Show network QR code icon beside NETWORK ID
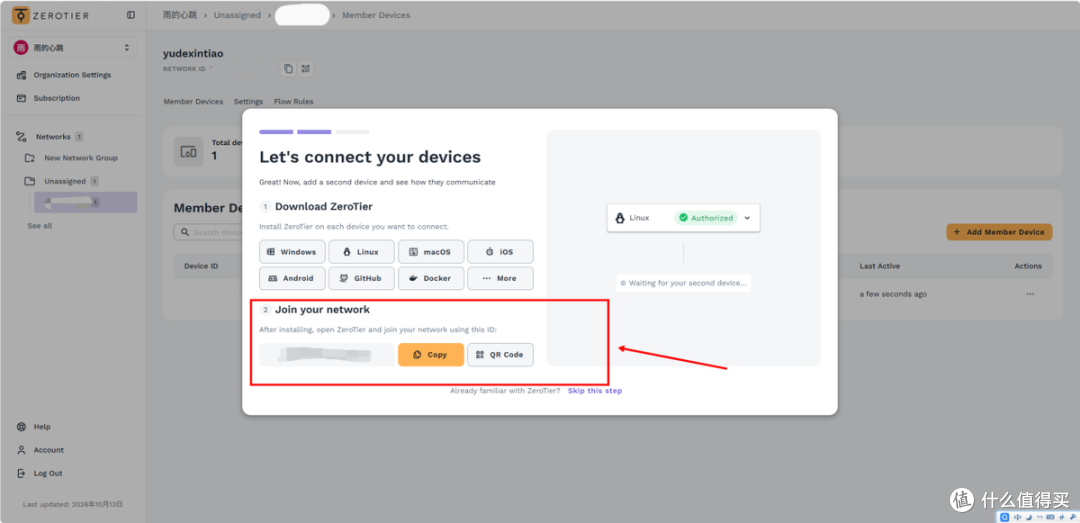 point(306,68)
